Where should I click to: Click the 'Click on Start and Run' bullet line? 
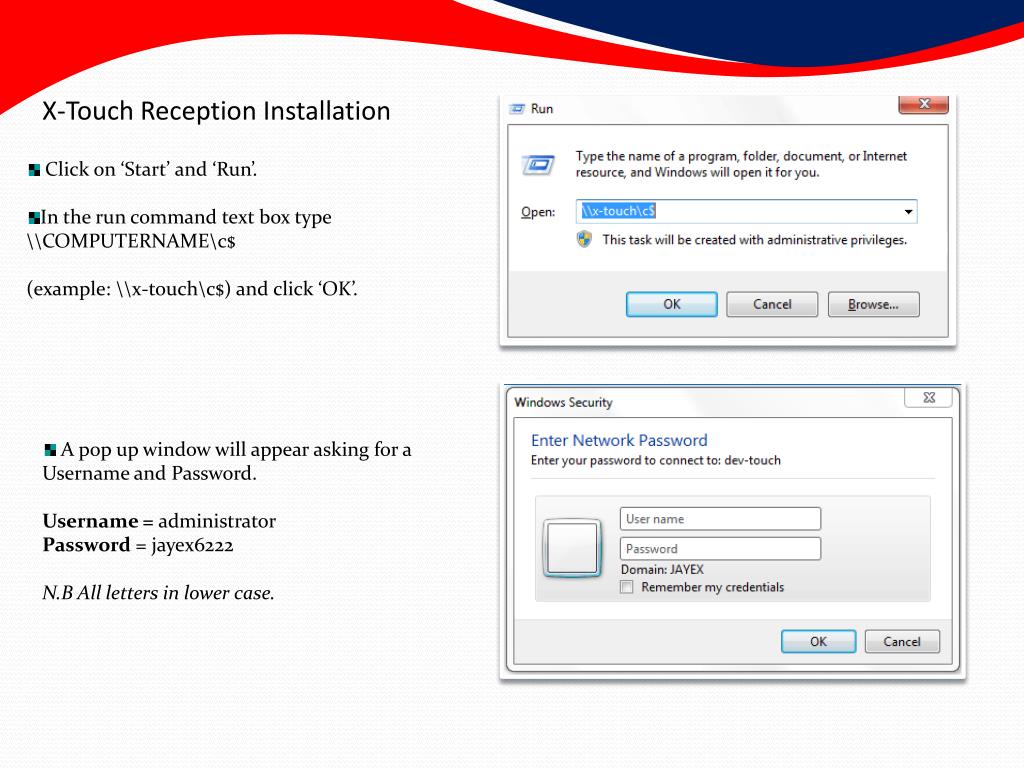(143, 170)
